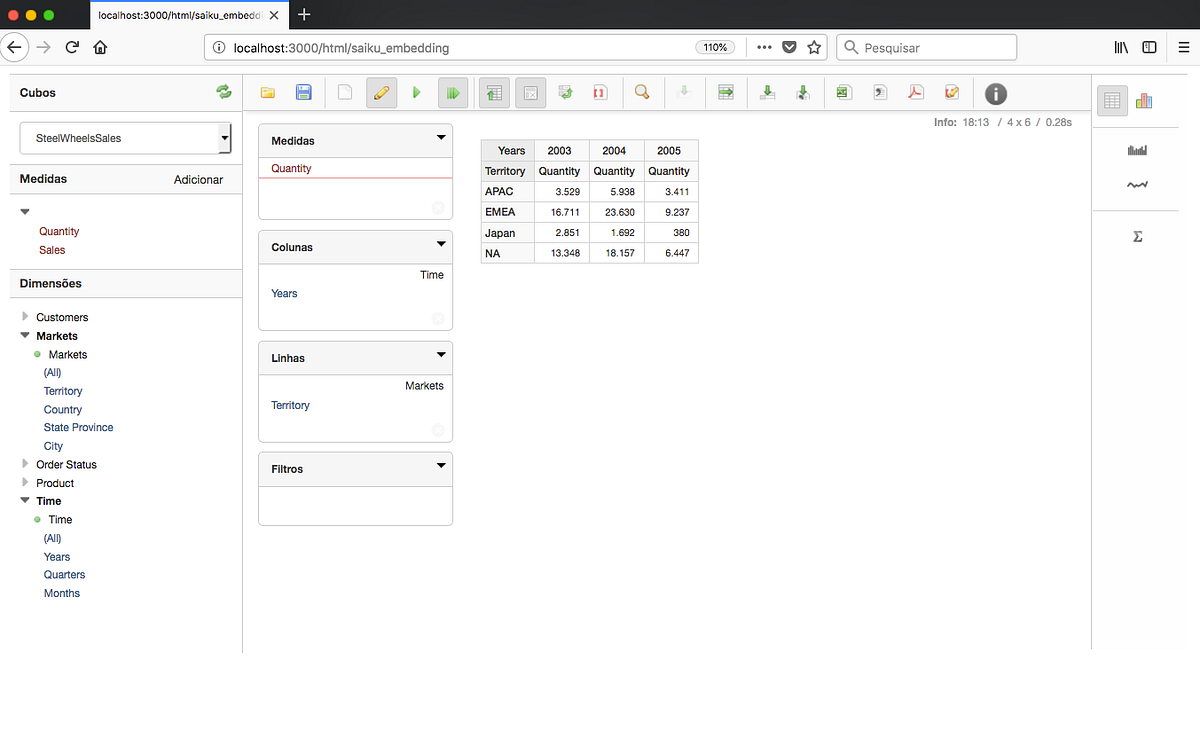Viewport: 1200px width, 732px height.
Task: Open the zoom into table tool
Action: pyautogui.click(x=641, y=91)
